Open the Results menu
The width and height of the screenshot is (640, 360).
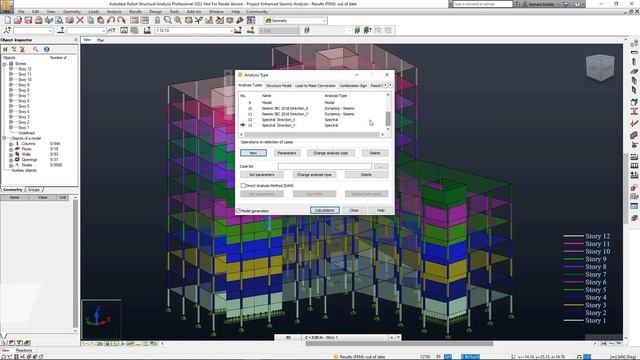135,12
